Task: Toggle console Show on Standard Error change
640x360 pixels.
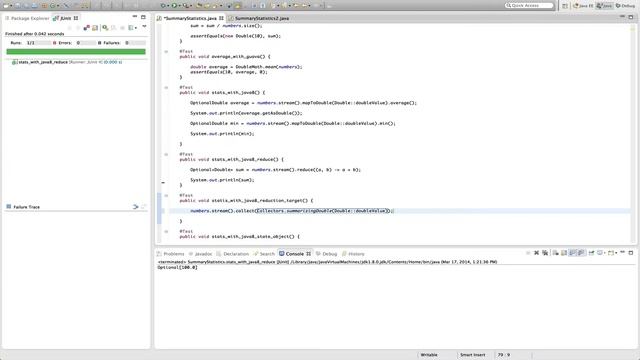Action: pos(581,253)
